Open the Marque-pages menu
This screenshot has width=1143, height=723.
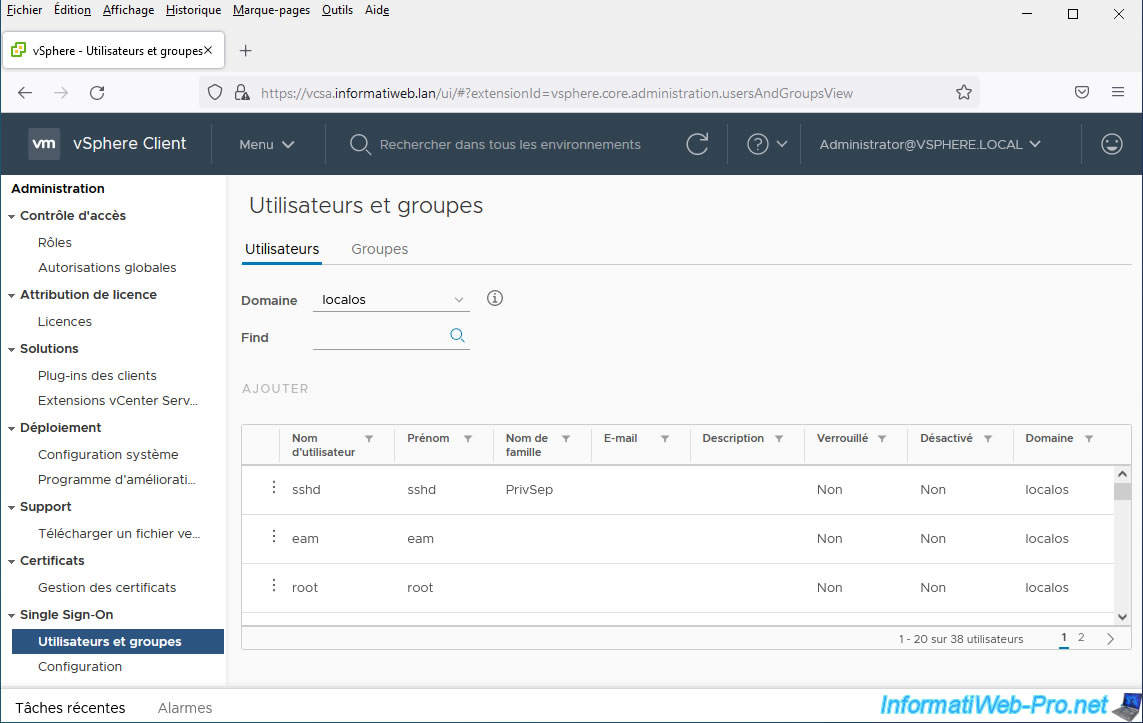click(x=271, y=10)
